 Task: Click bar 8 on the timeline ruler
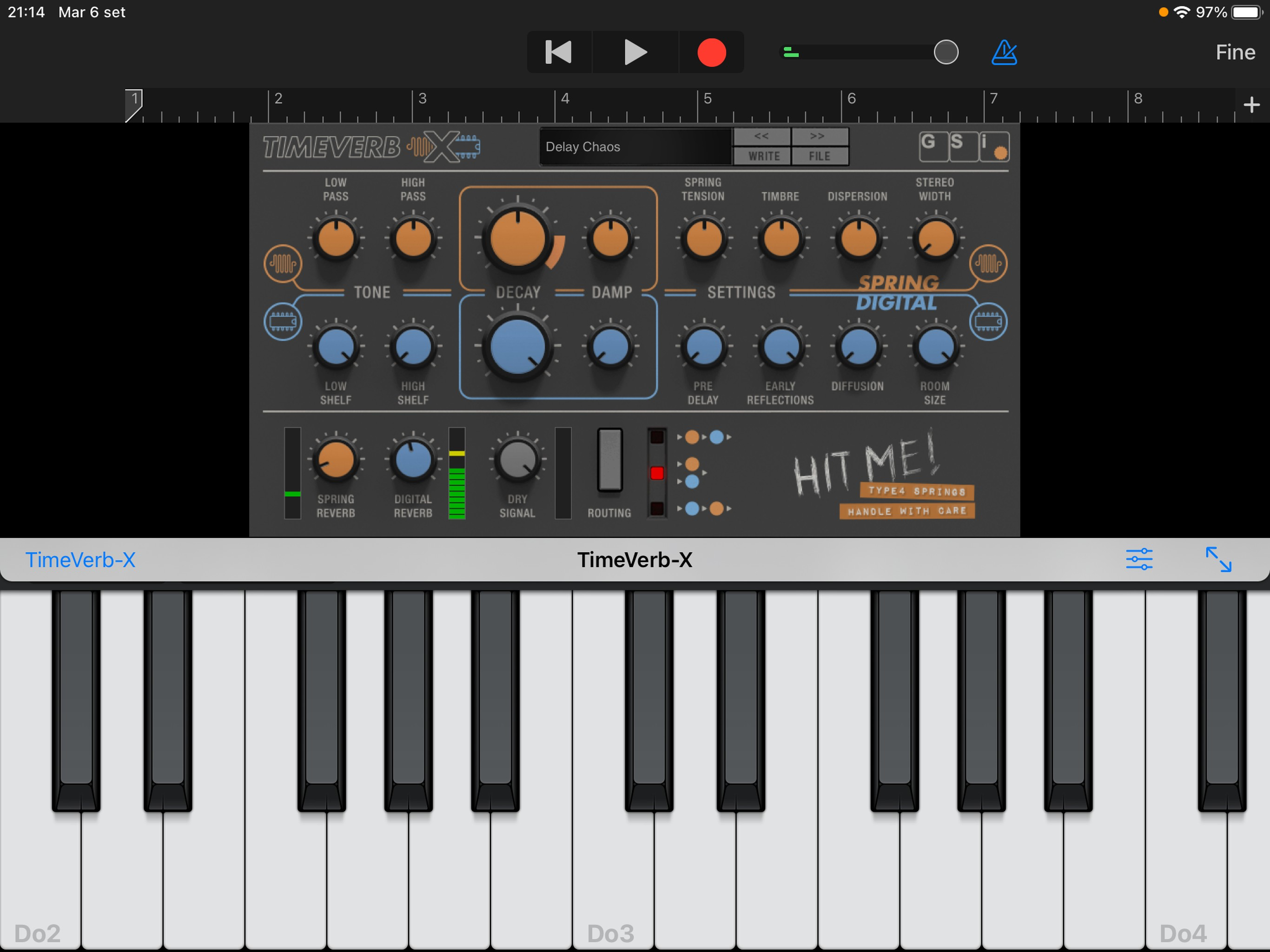coord(1138,99)
